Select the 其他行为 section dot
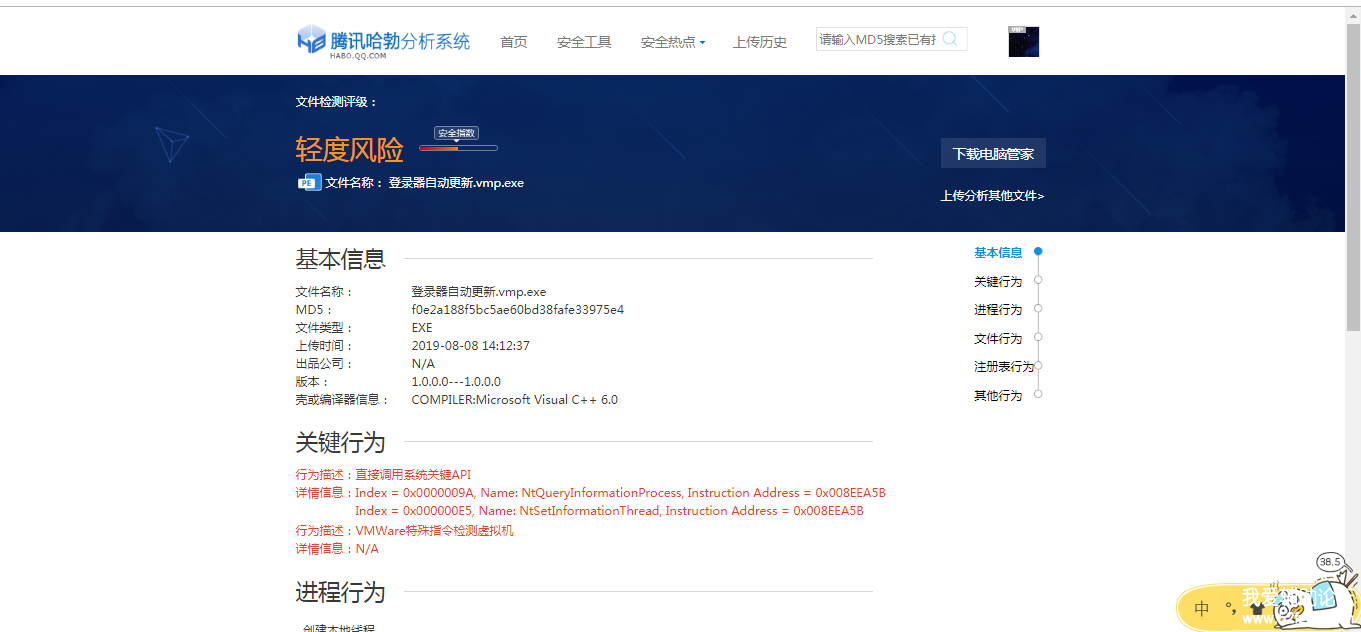Viewport: 1361px width, 632px height. coord(1038,395)
